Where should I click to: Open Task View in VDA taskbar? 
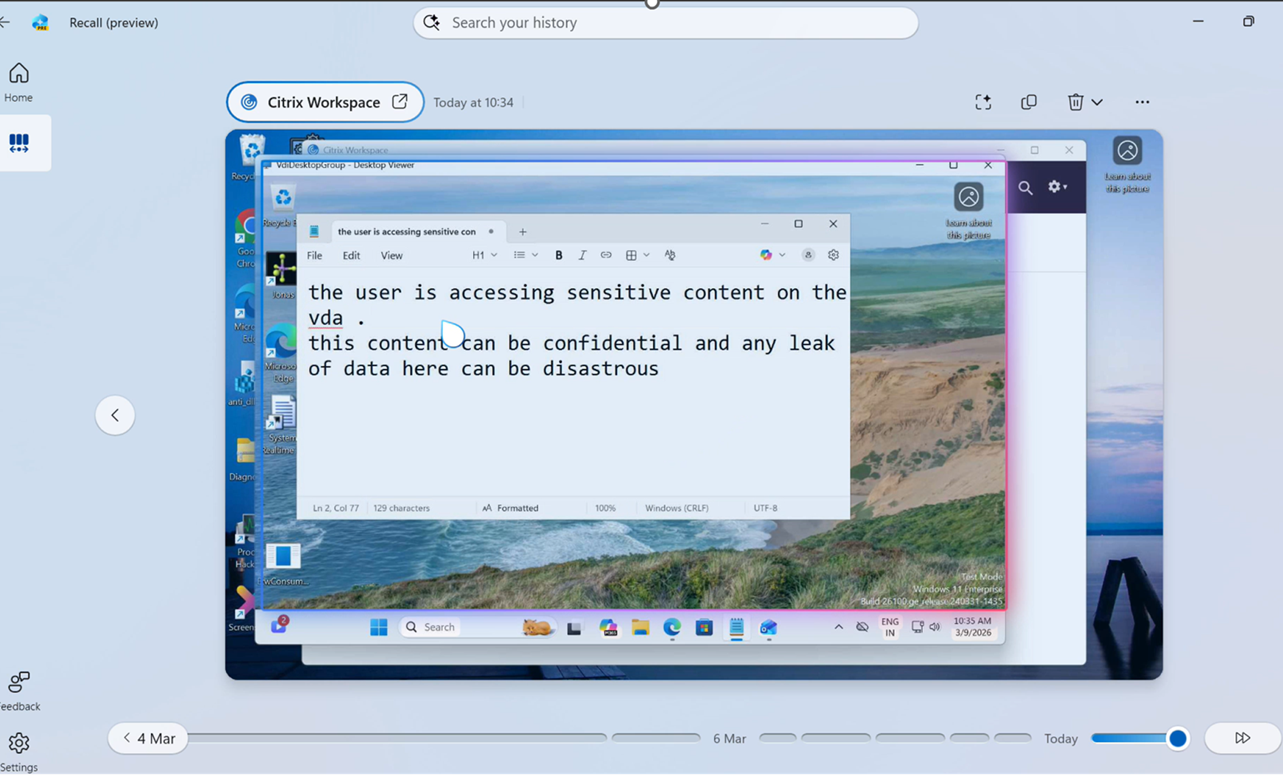pos(574,628)
